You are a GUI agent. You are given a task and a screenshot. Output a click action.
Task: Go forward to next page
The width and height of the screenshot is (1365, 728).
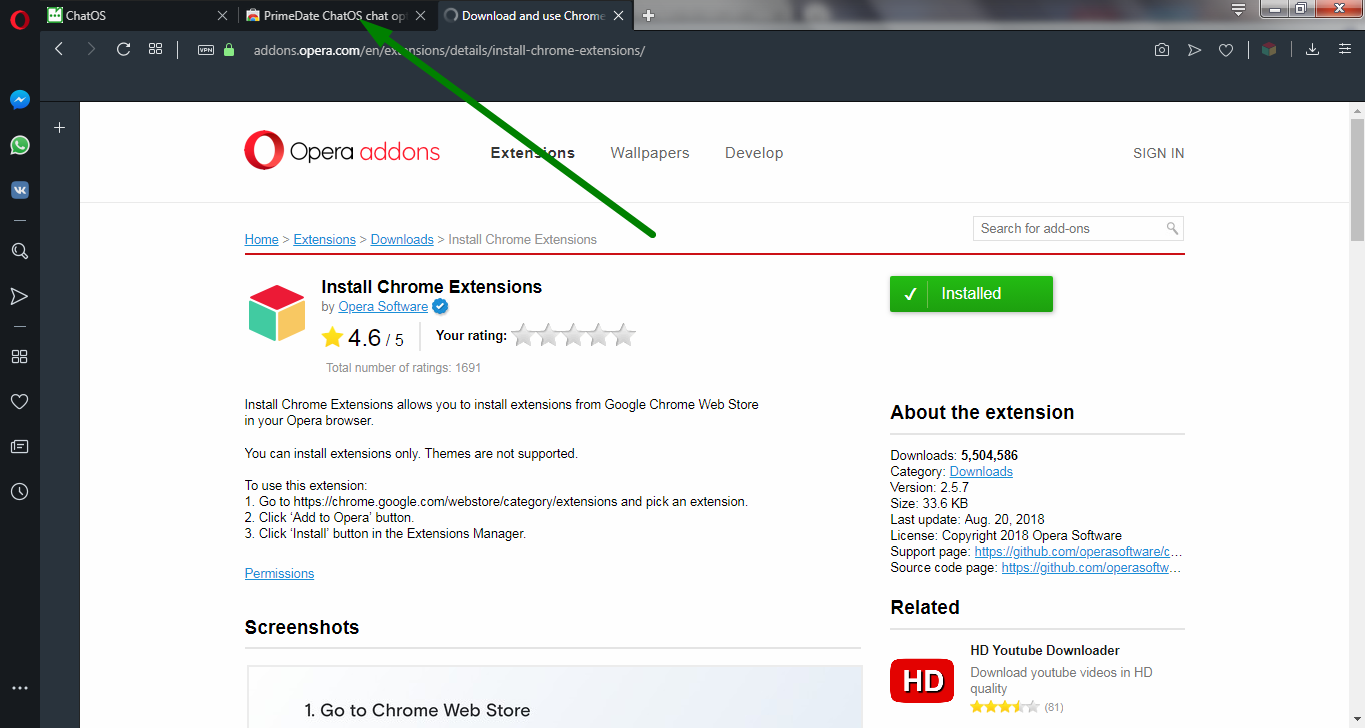(x=91, y=49)
